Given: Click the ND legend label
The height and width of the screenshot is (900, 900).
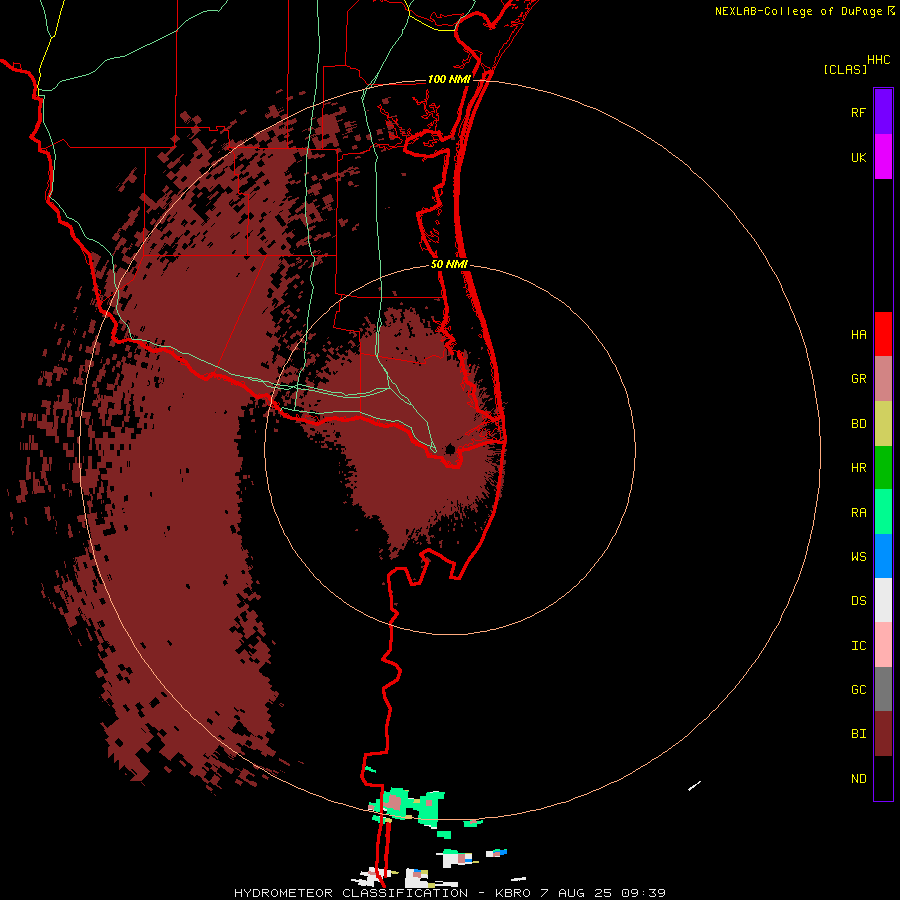Looking at the screenshot, I should [858, 779].
